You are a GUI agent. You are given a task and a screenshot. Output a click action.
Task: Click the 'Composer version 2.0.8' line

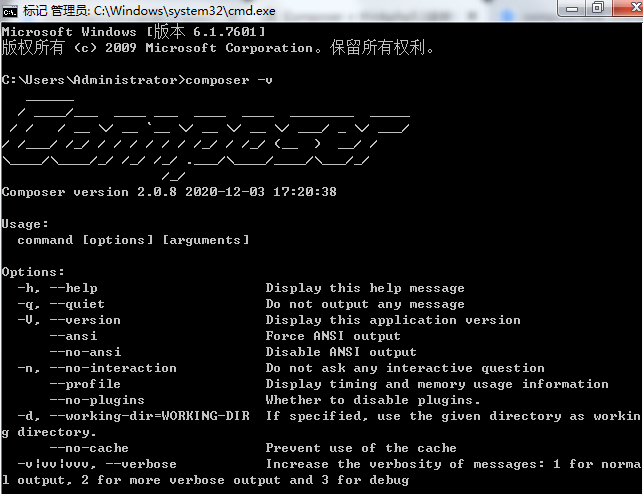point(169,192)
